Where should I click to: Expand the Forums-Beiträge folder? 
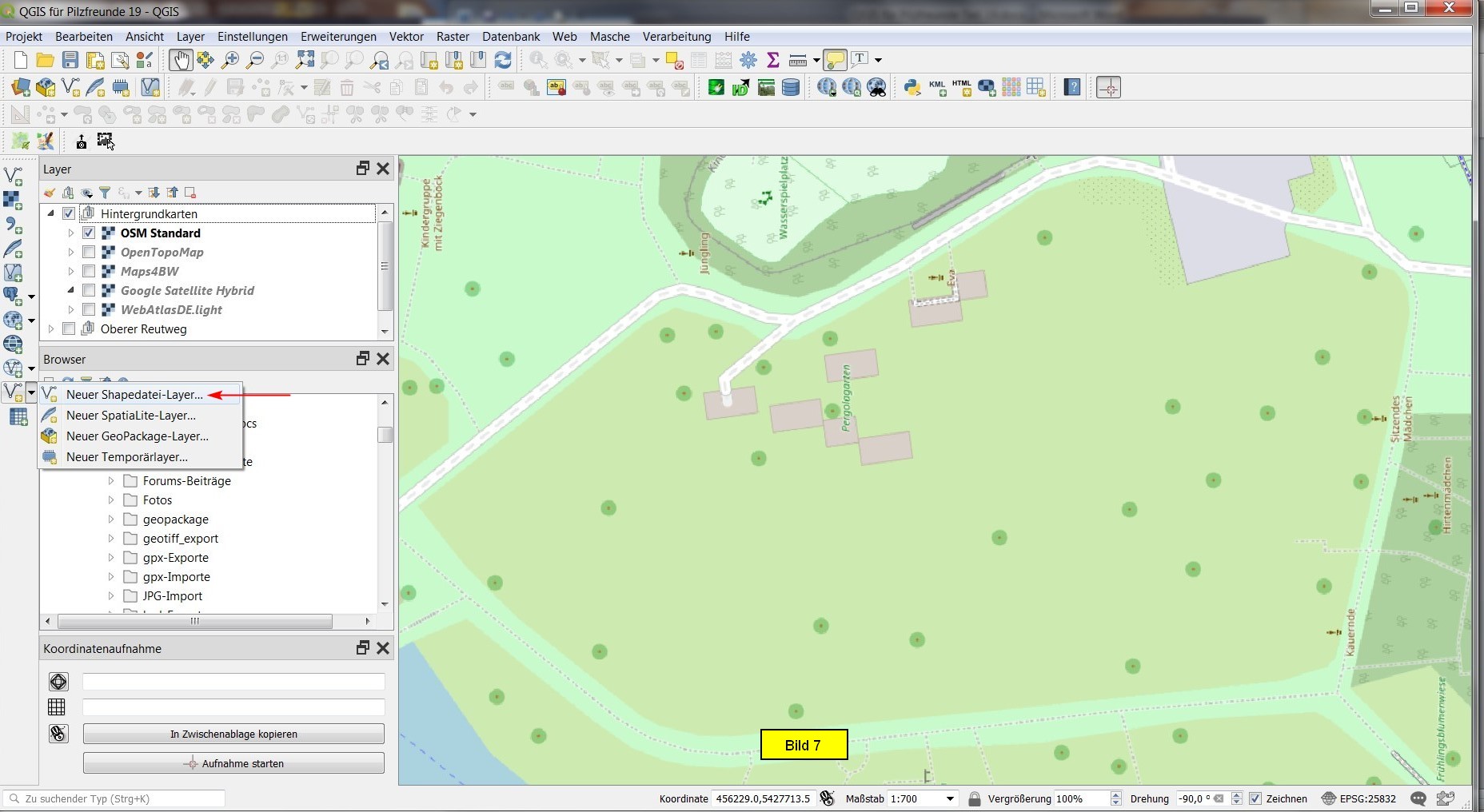(x=111, y=481)
